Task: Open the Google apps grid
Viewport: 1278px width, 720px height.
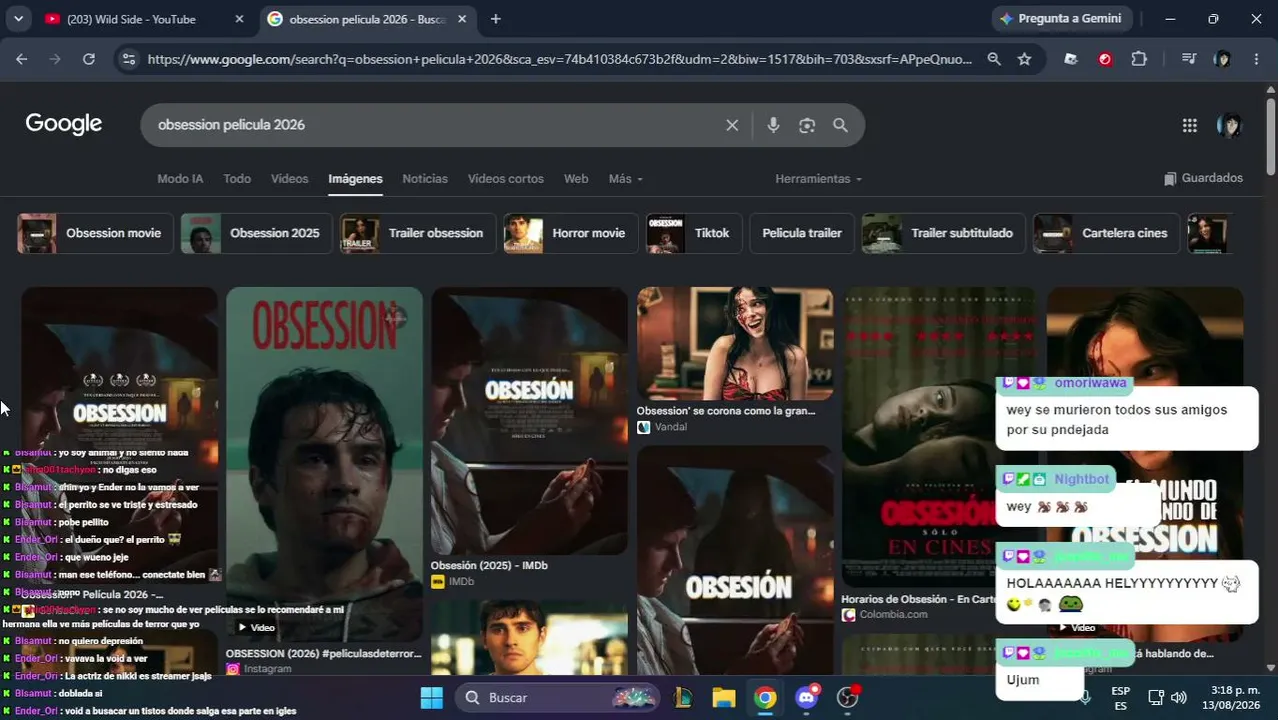Action: tap(1189, 125)
